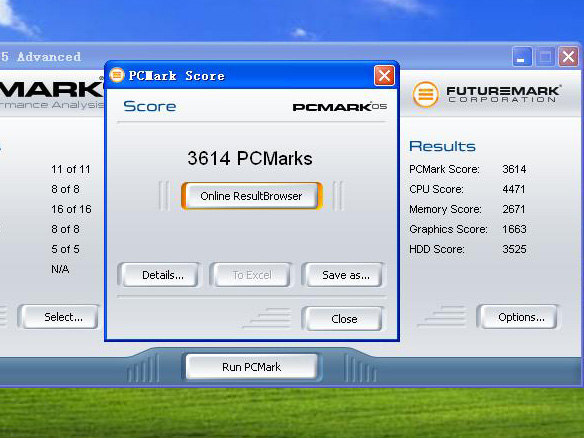
Task: Click the HDD Score value 3525
Action: pos(514,249)
